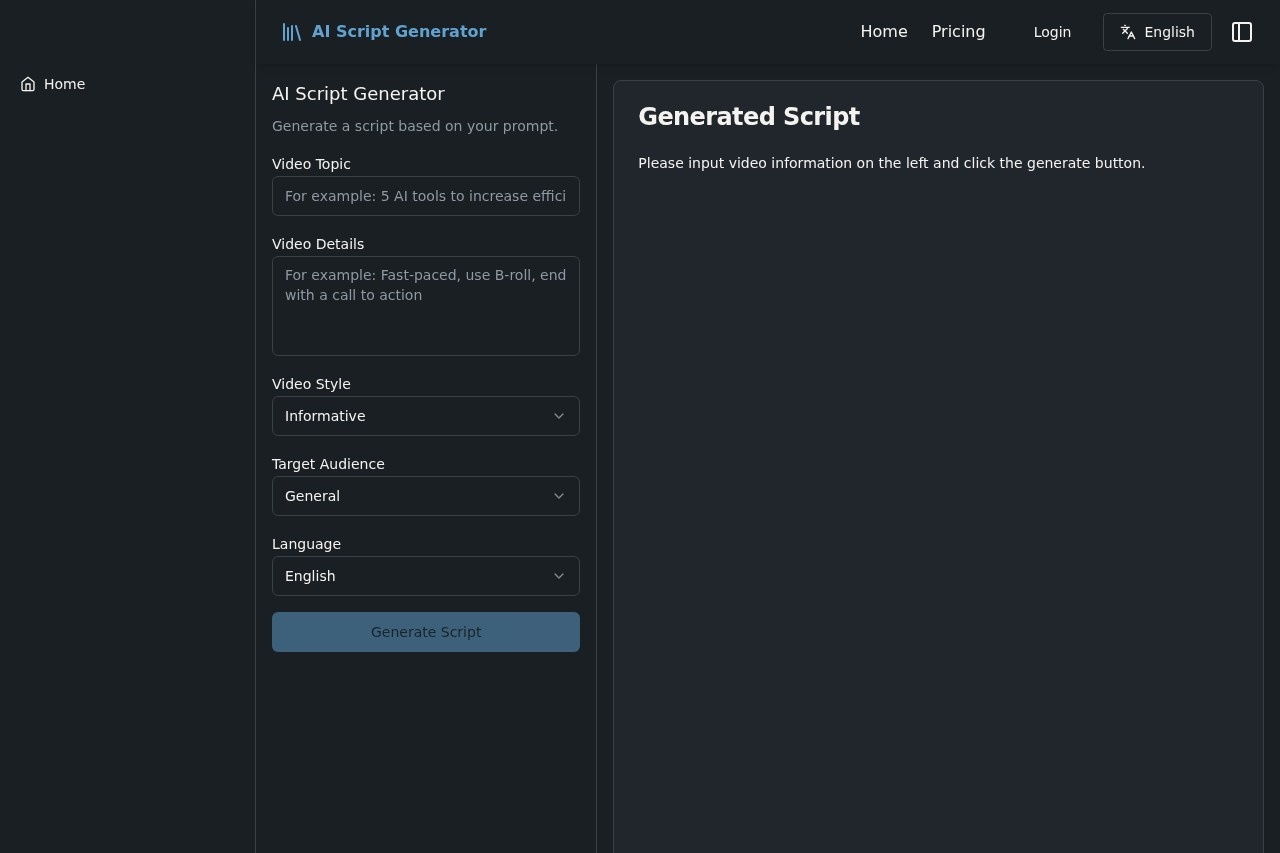This screenshot has height=853, width=1280.
Task: Click the chevron on the Video Style selector
Action: click(x=559, y=416)
